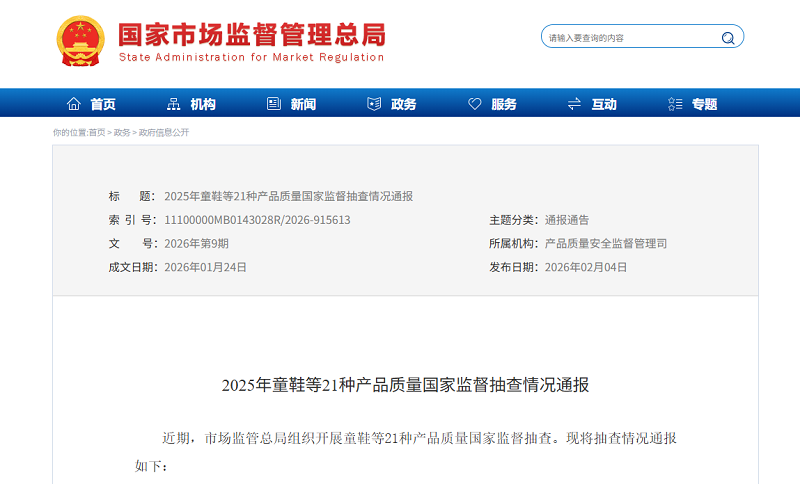Click the search magnifier icon
800x484 pixels.
tap(728, 38)
